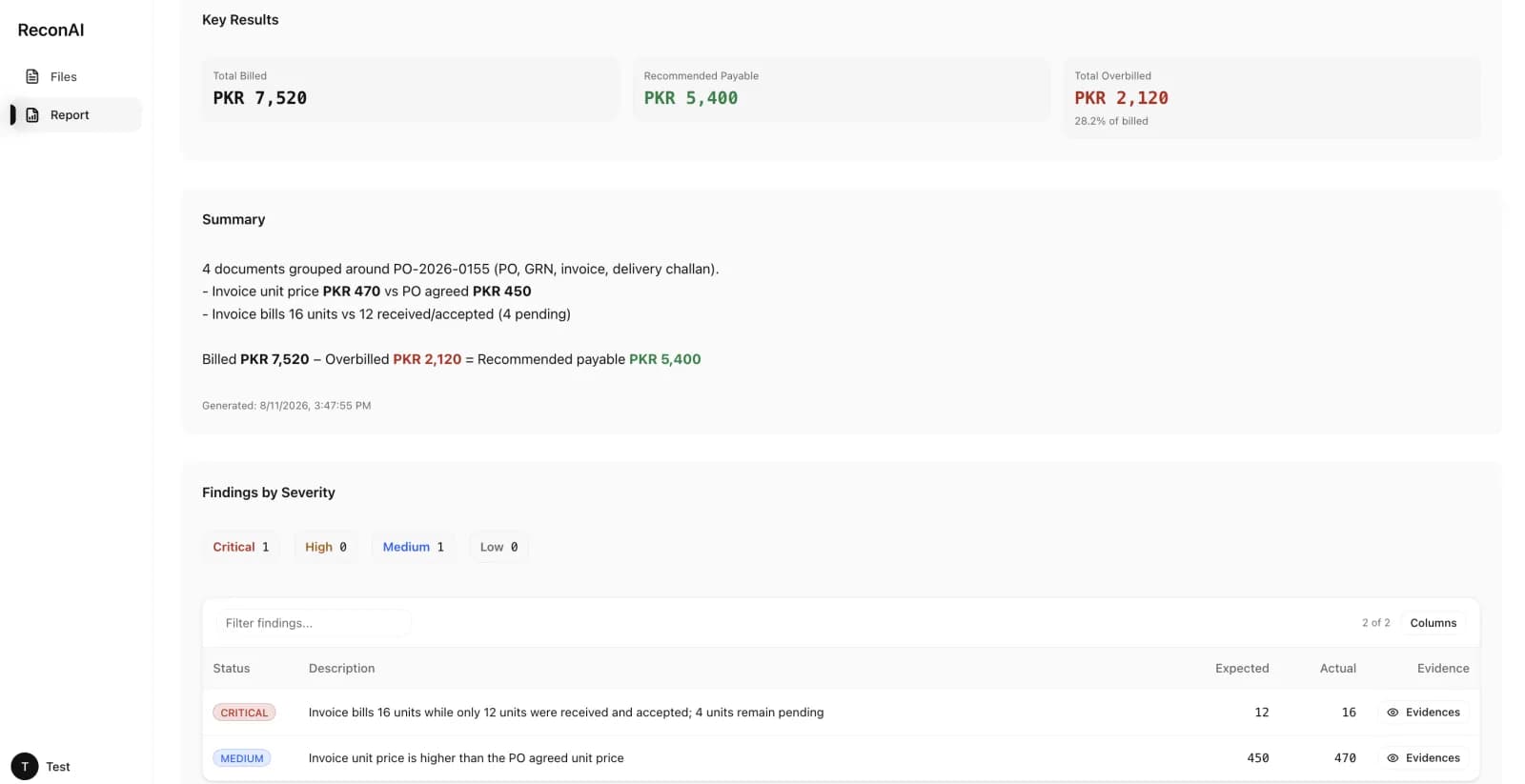Click the CRITICAL status badge
The image size is (1525, 784).
[244, 713]
